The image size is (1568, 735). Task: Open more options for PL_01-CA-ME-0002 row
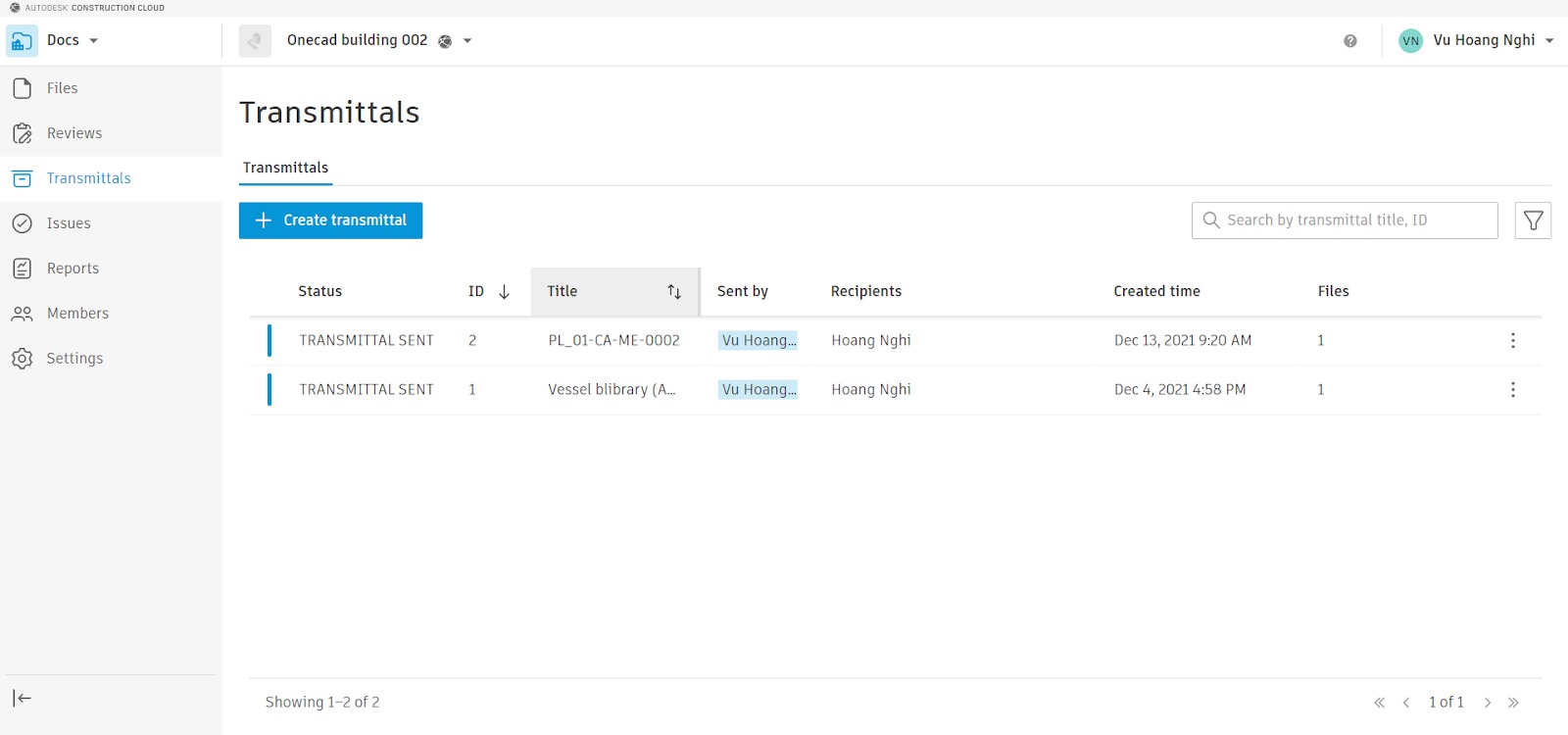1513,340
